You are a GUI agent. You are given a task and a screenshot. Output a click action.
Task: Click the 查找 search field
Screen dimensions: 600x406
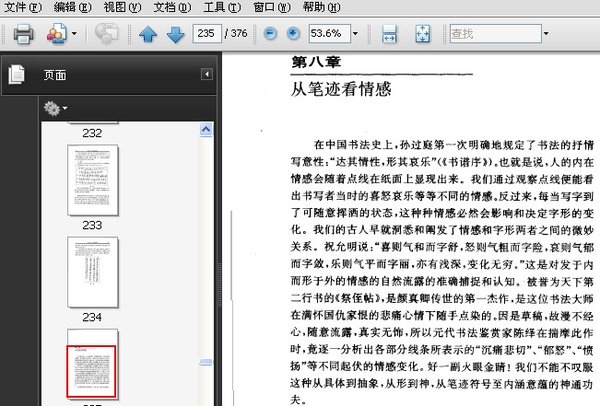point(496,34)
